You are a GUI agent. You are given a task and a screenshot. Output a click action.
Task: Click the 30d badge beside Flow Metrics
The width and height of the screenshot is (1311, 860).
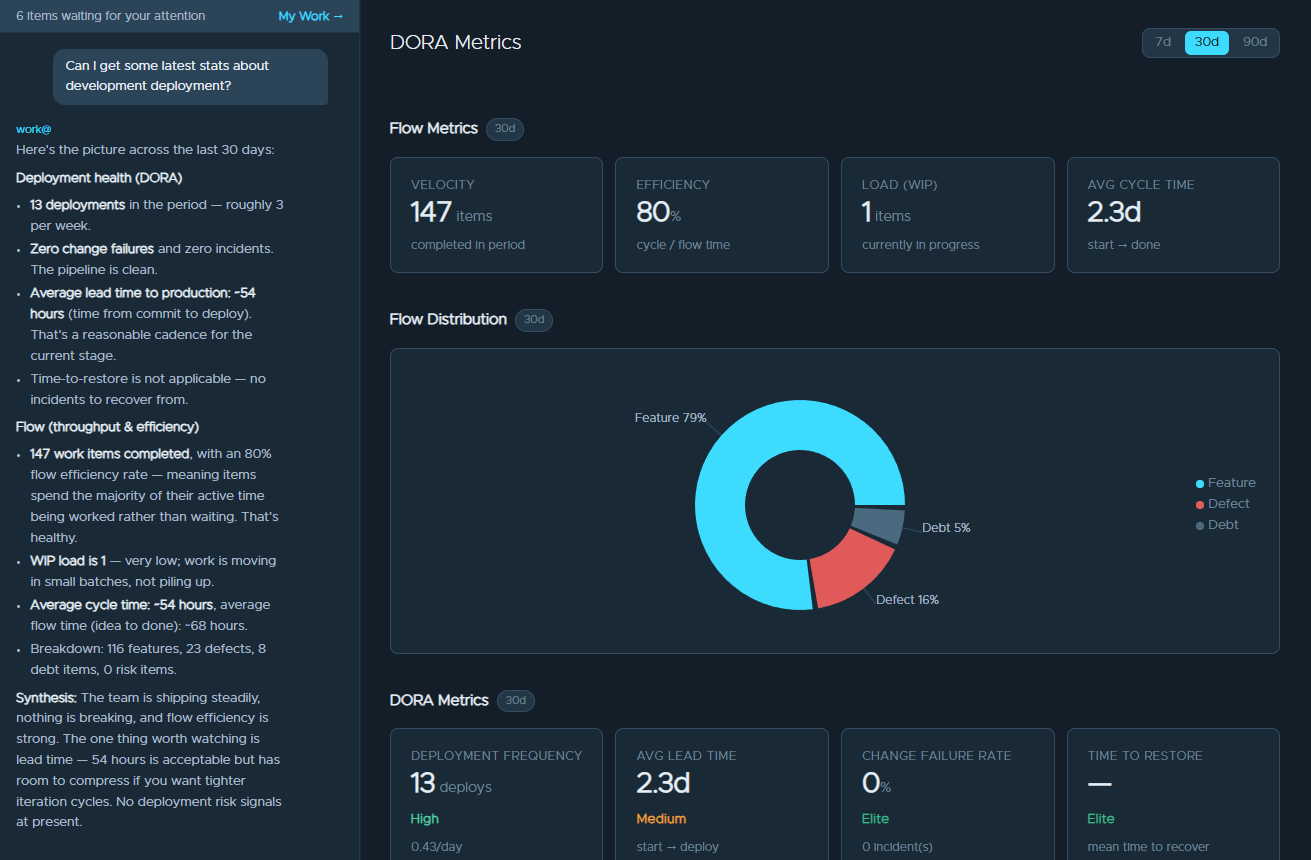click(505, 128)
